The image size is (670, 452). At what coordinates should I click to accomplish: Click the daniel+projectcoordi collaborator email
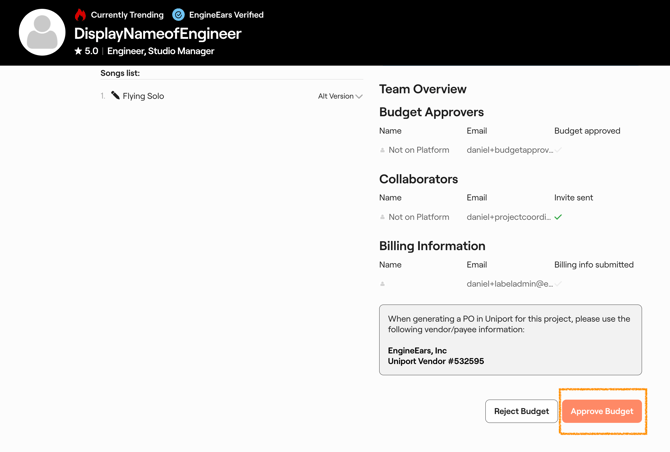tap(508, 217)
